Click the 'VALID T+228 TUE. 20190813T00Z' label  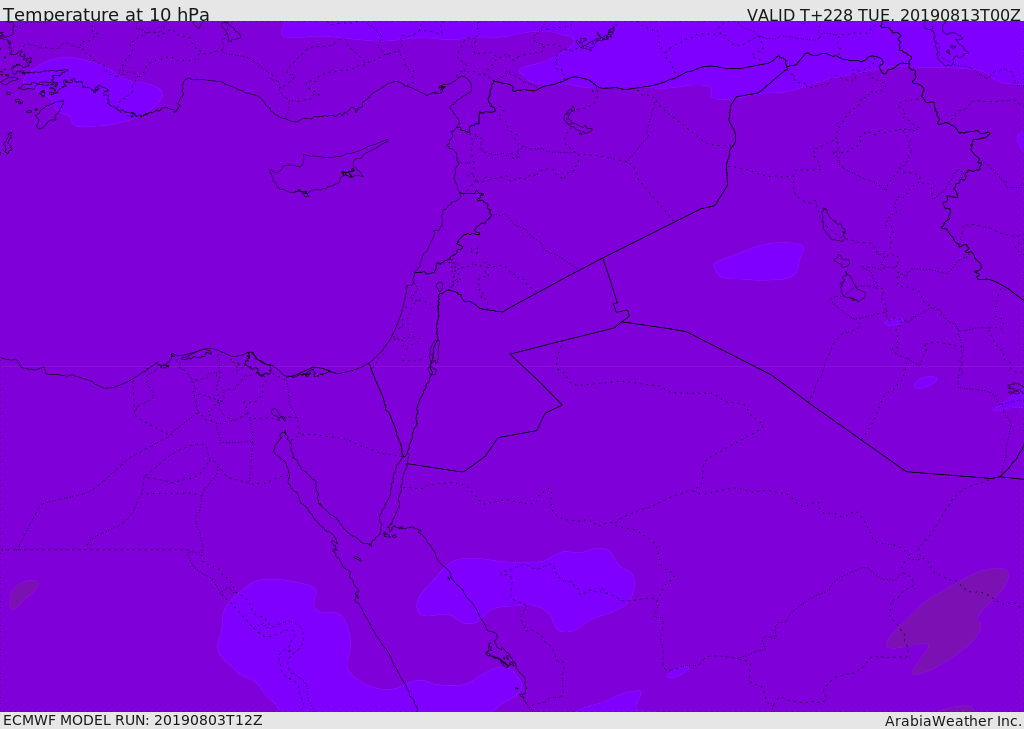pos(884,14)
